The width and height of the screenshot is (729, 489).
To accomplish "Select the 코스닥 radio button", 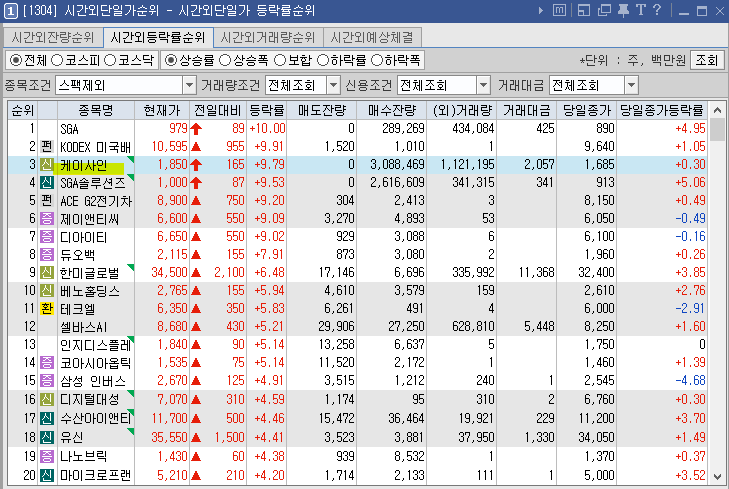I will click(110, 60).
